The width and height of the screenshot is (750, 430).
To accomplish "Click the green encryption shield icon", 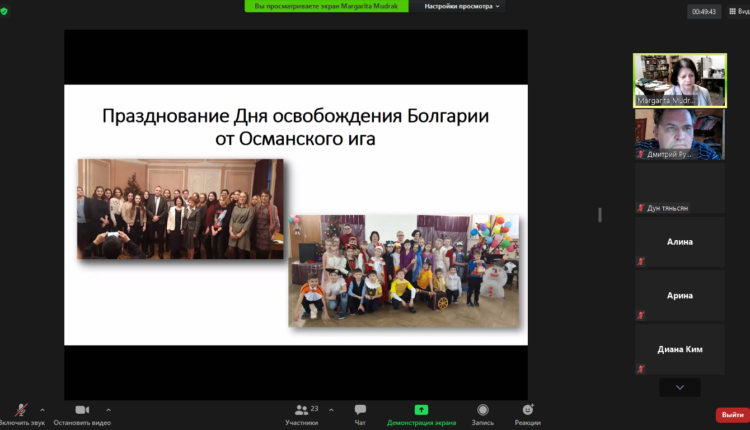I will [4, 11].
